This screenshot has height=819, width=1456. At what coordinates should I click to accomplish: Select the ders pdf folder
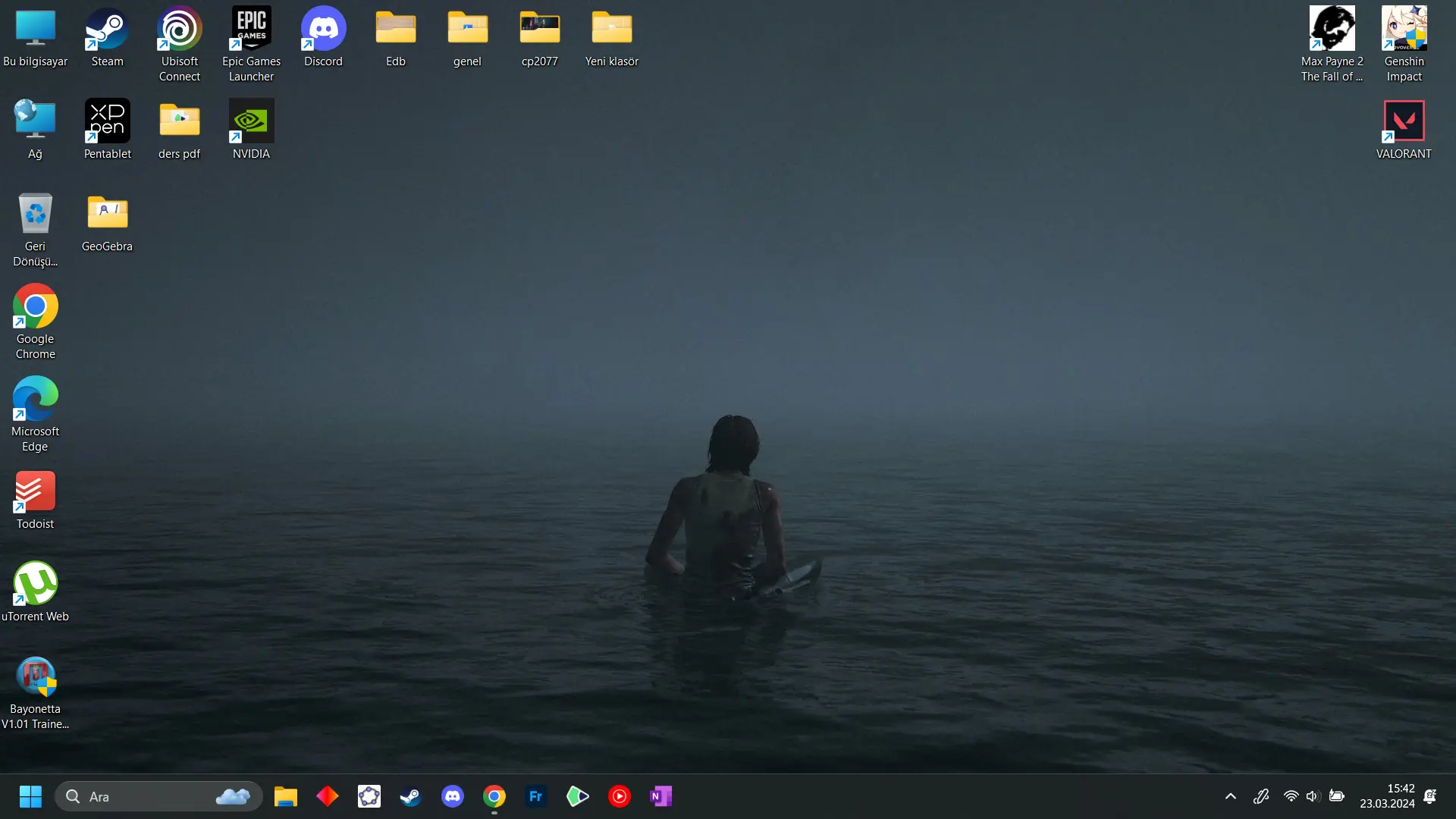(180, 130)
